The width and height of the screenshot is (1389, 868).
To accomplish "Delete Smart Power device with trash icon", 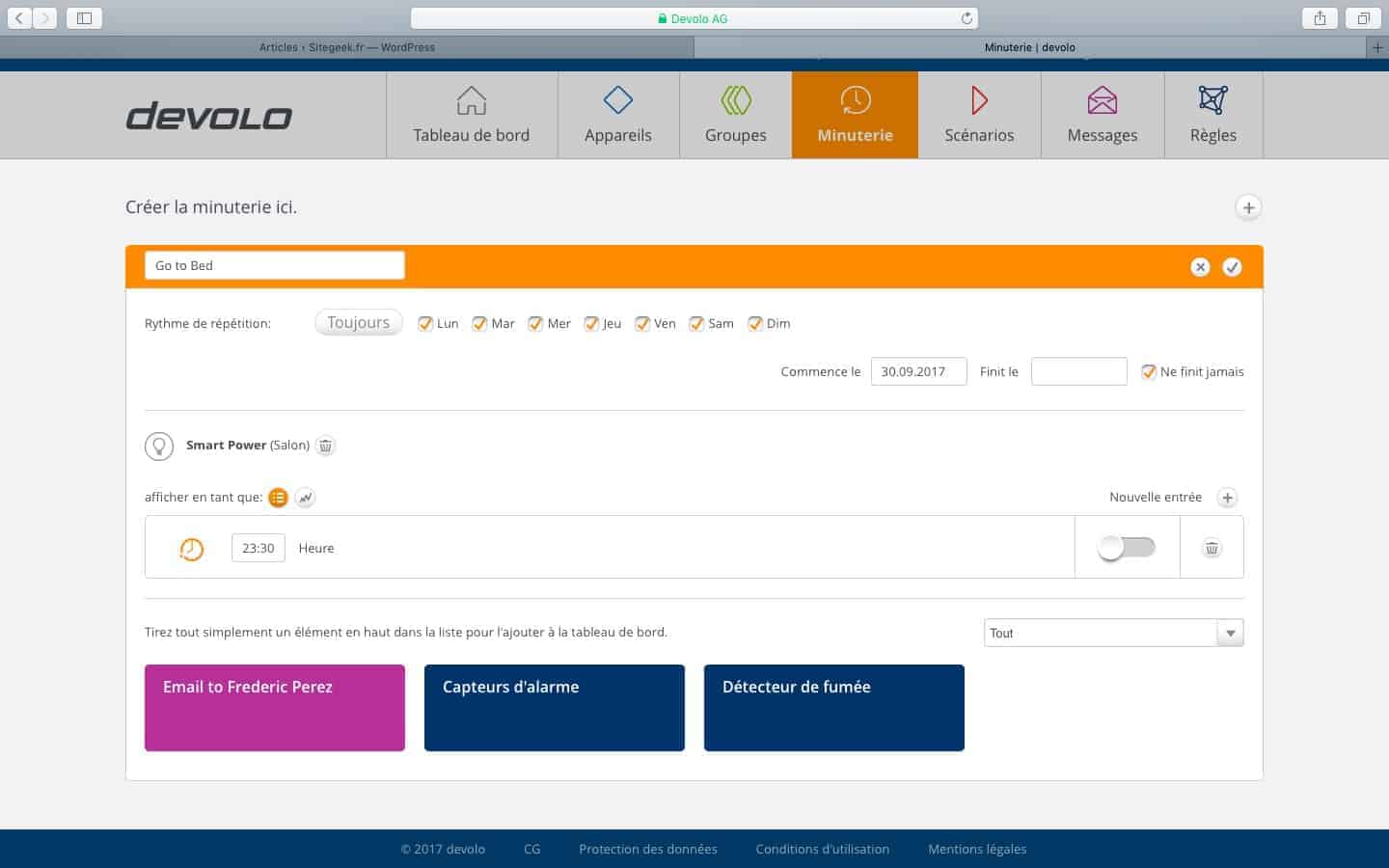I will tap(326, 446).
